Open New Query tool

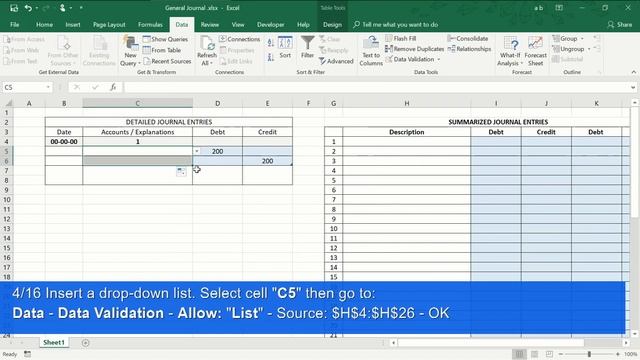(131, 51)
